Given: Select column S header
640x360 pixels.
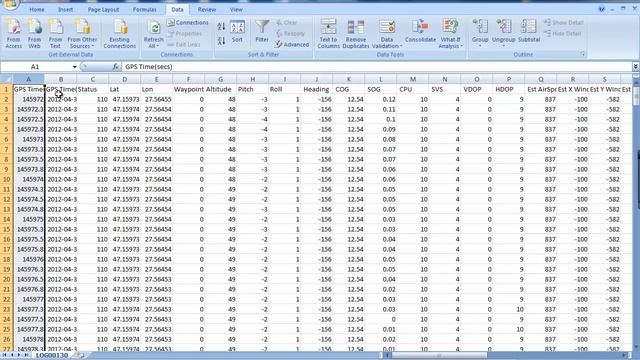Looking at the screenshot, I should (x=604, y=79).
